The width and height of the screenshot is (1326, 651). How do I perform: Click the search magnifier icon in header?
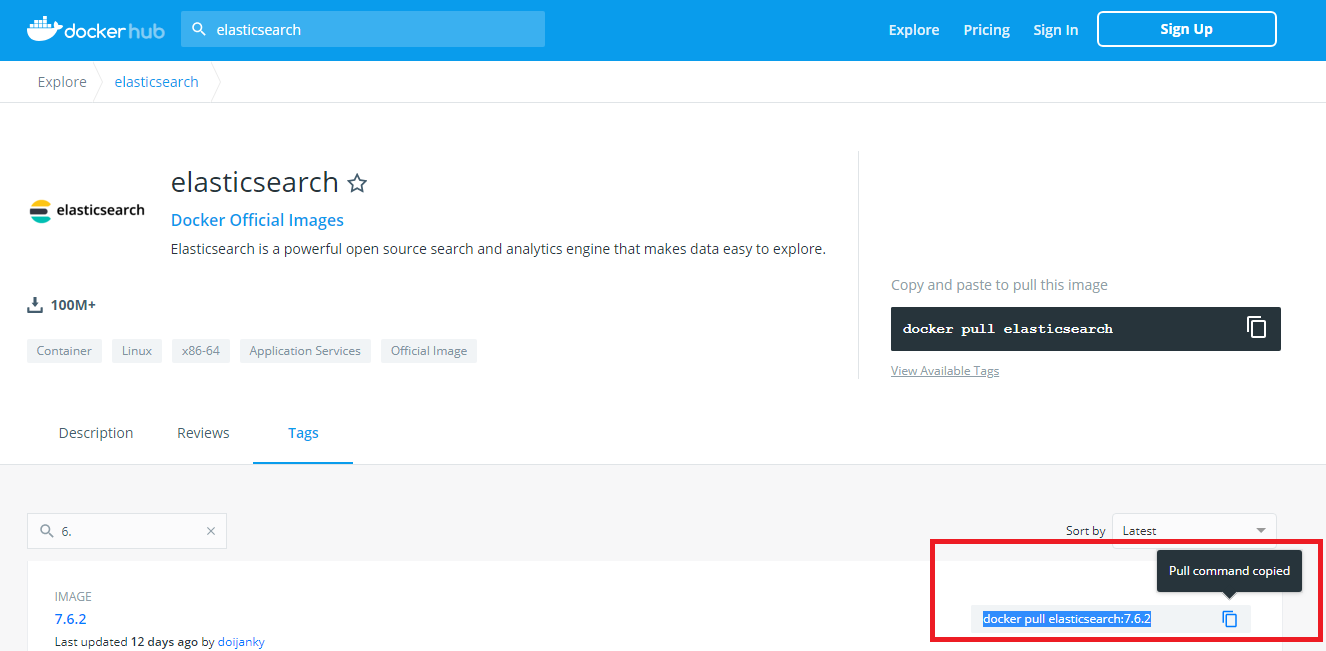[x=199, y=30]
